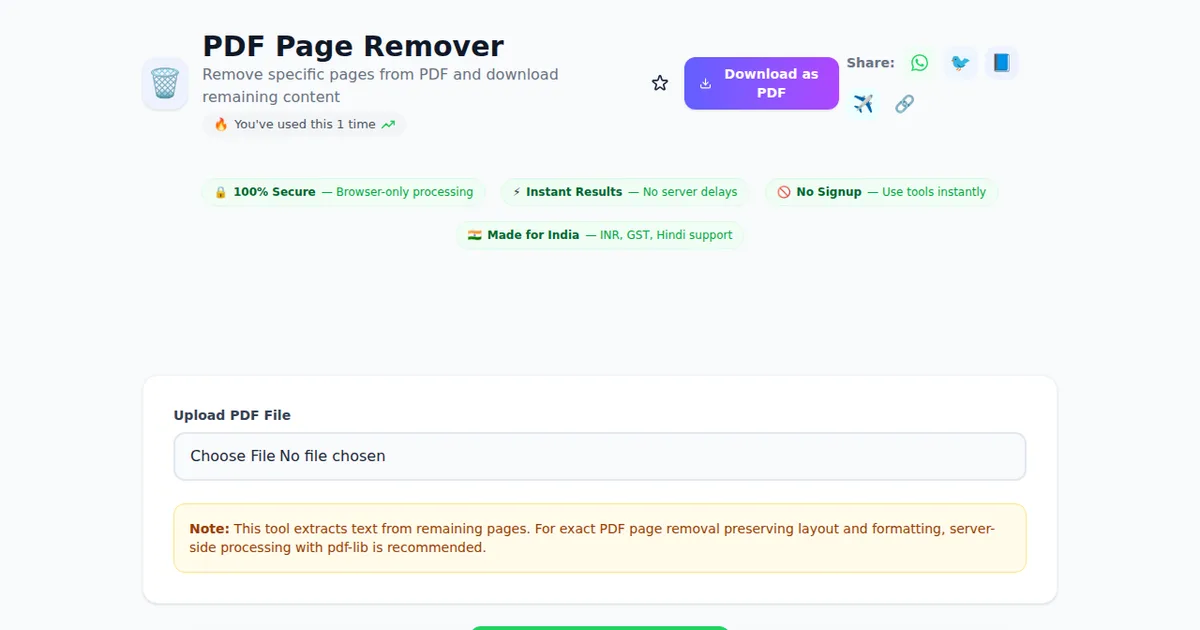Click the PDF Page Remover heading
This screenshot has height=630, width=1200.
pos(353,46)
